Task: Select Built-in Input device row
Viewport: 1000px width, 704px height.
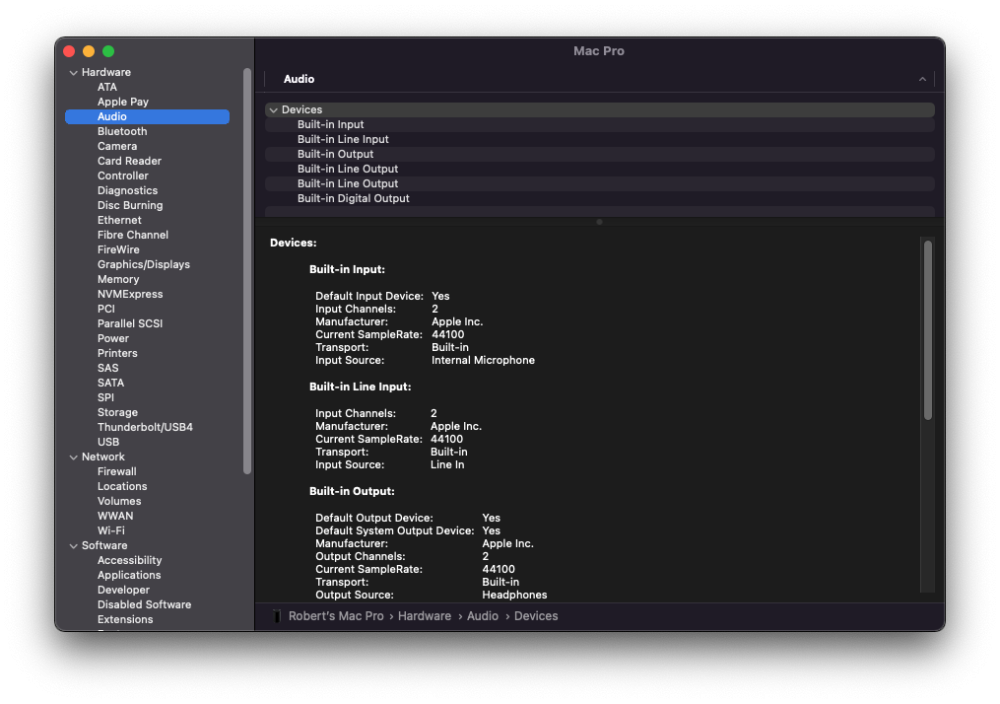Action: point(599,125)
